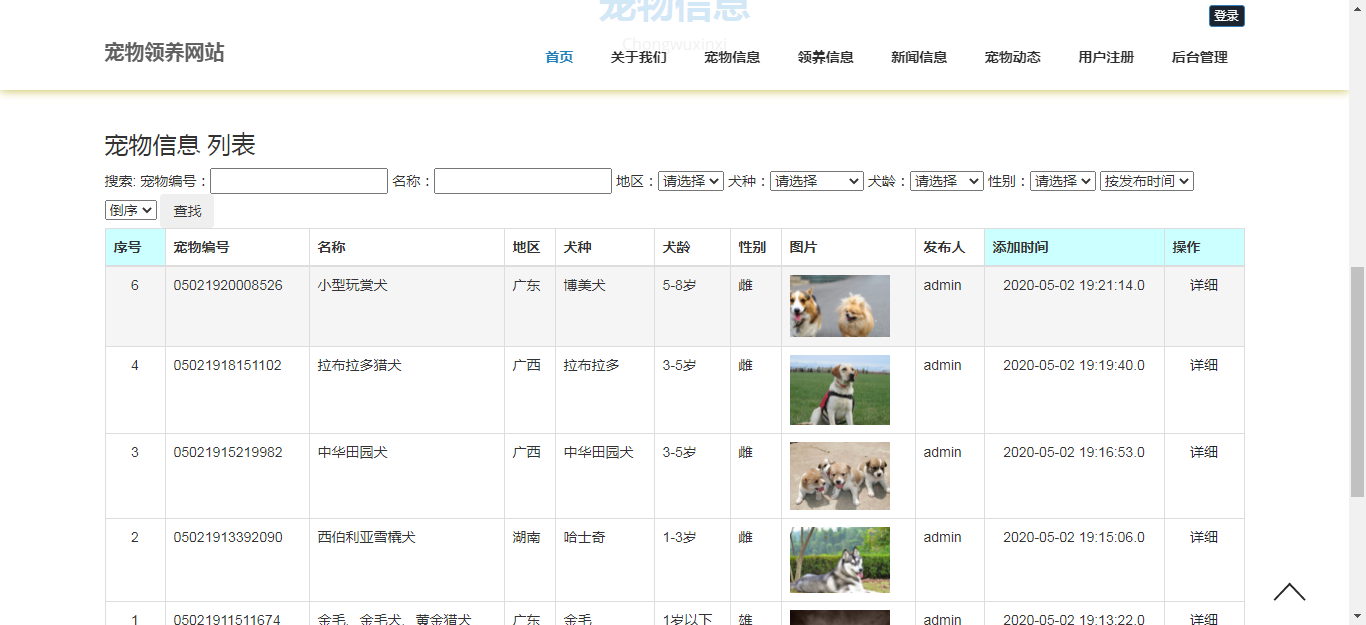
Task: Click the 名称 search input field
Action: 522,181
